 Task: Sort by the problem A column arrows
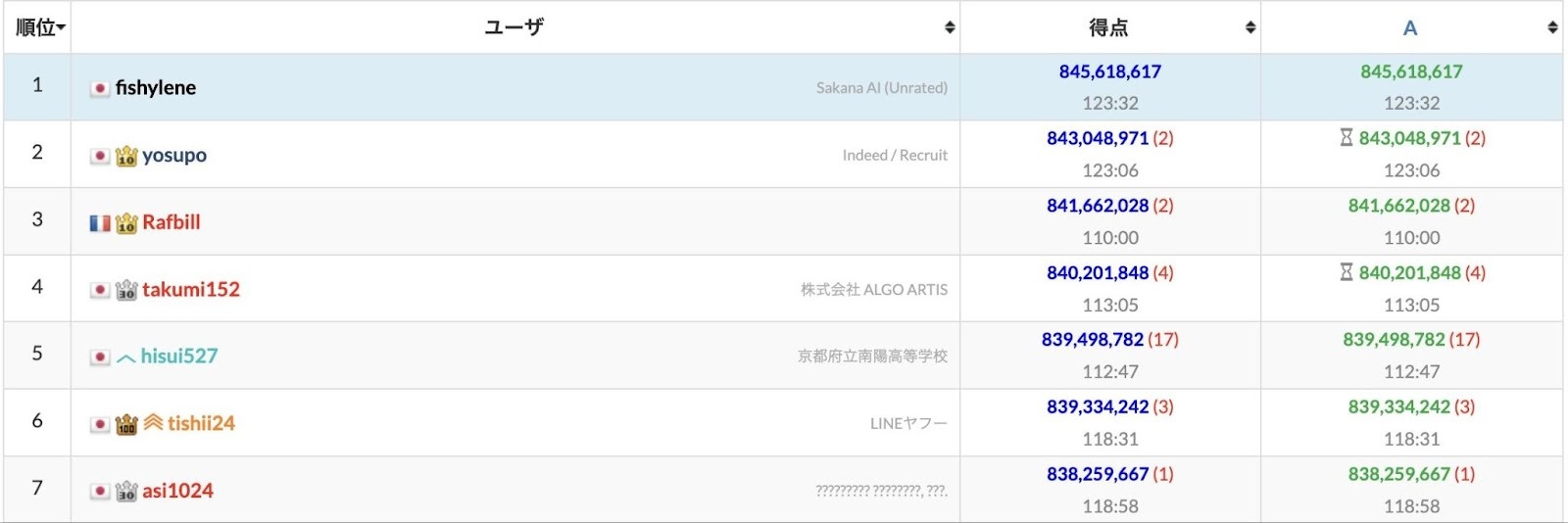1552,27
